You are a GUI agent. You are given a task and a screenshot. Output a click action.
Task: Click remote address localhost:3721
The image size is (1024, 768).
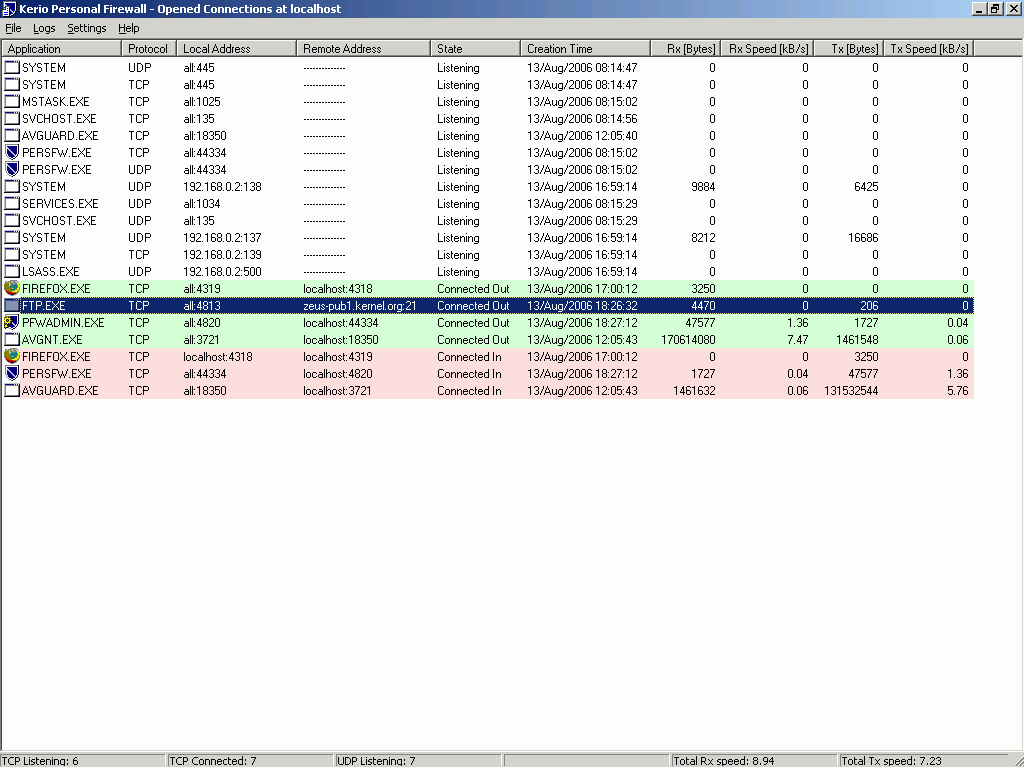pyautogui.click(x=337, y=391)
